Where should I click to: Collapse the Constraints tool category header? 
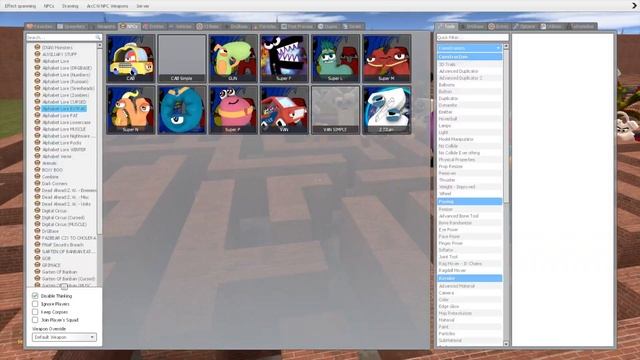click(x=469, y=48)
